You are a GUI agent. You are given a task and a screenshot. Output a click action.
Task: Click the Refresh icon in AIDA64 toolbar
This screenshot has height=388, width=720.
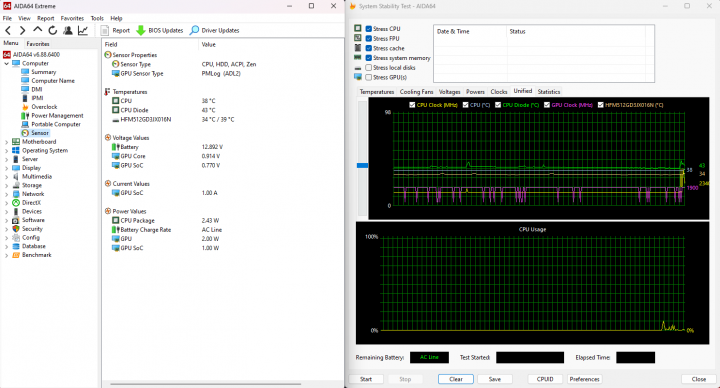[x=53, y=30]
